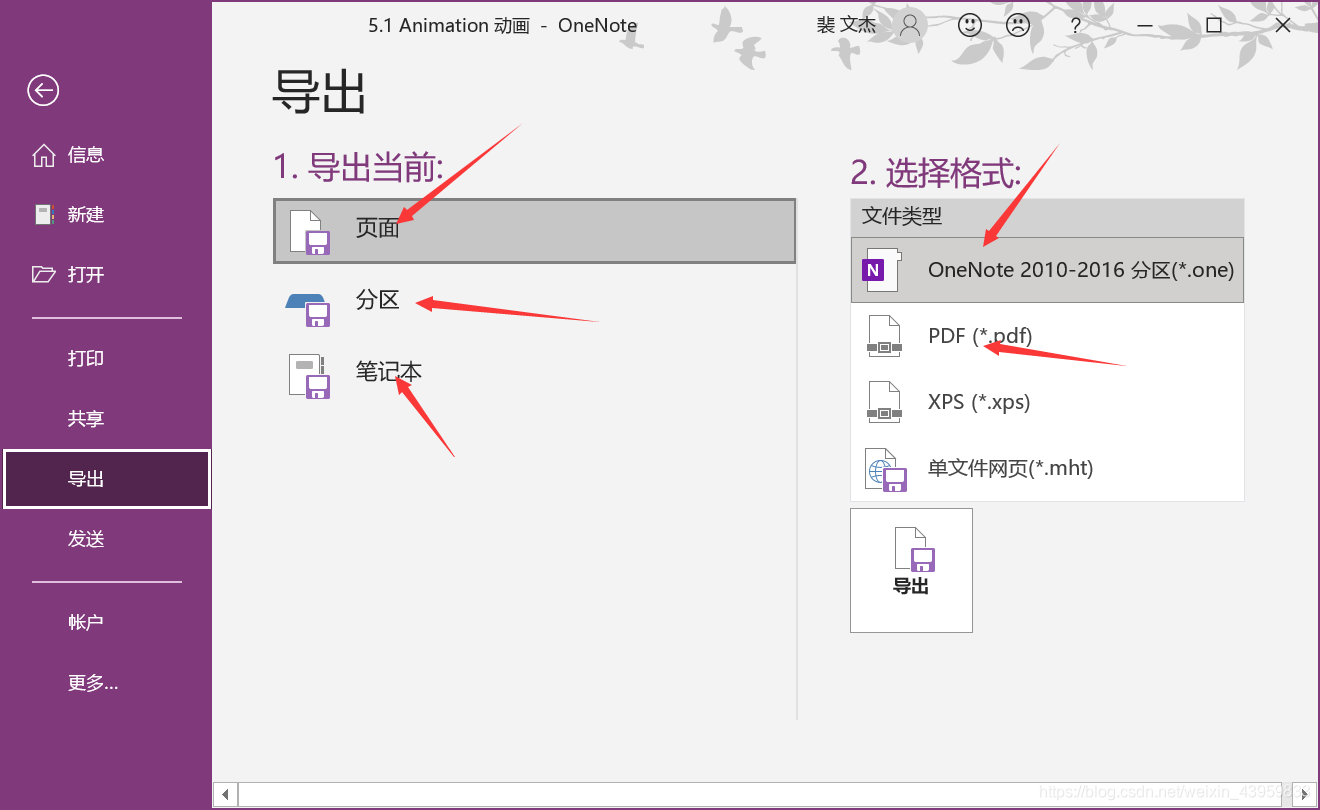
Task: Close the OneNote window
Action: [1283, 26]
